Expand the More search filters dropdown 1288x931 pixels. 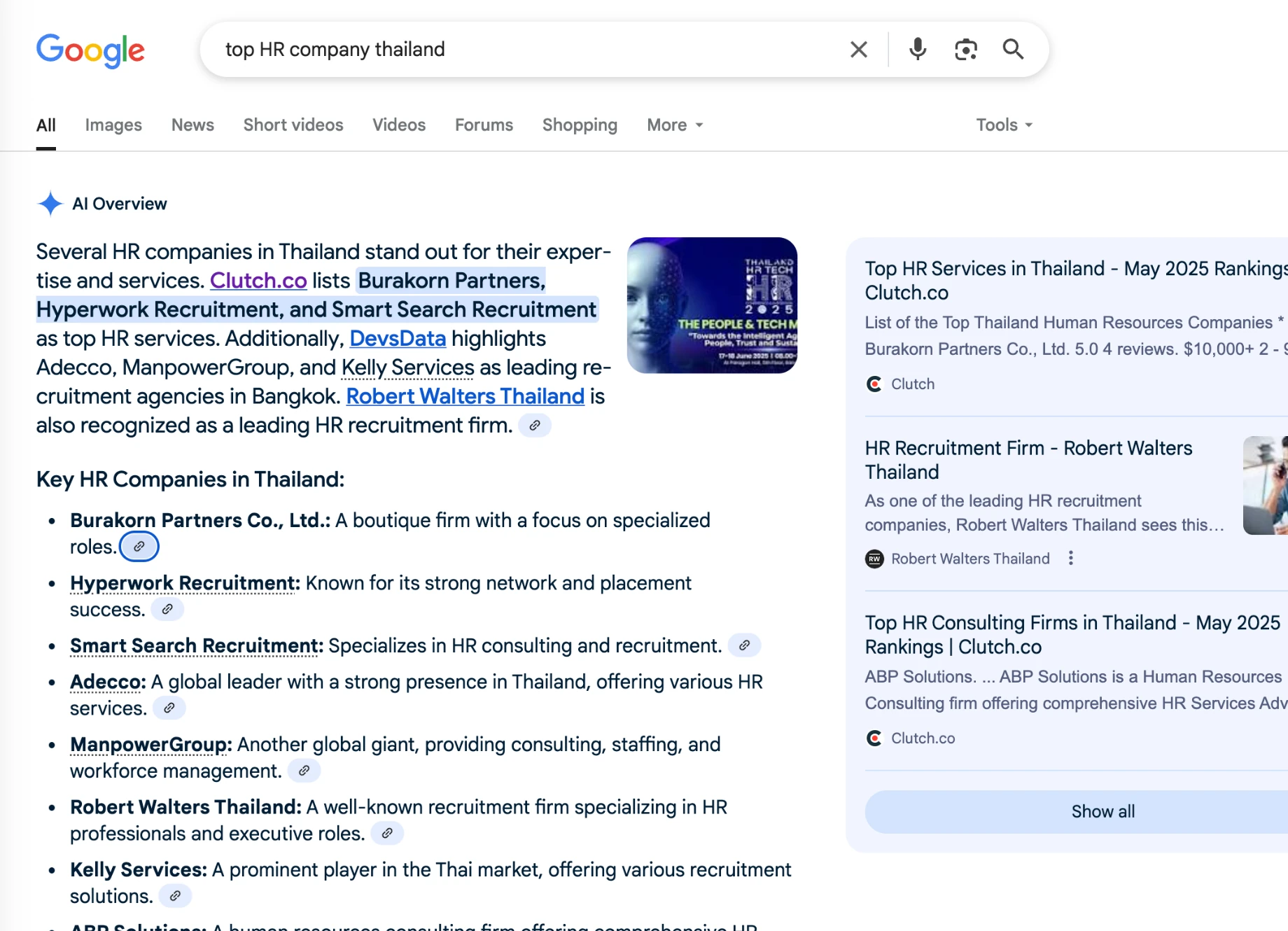click(x=675, y=125)
